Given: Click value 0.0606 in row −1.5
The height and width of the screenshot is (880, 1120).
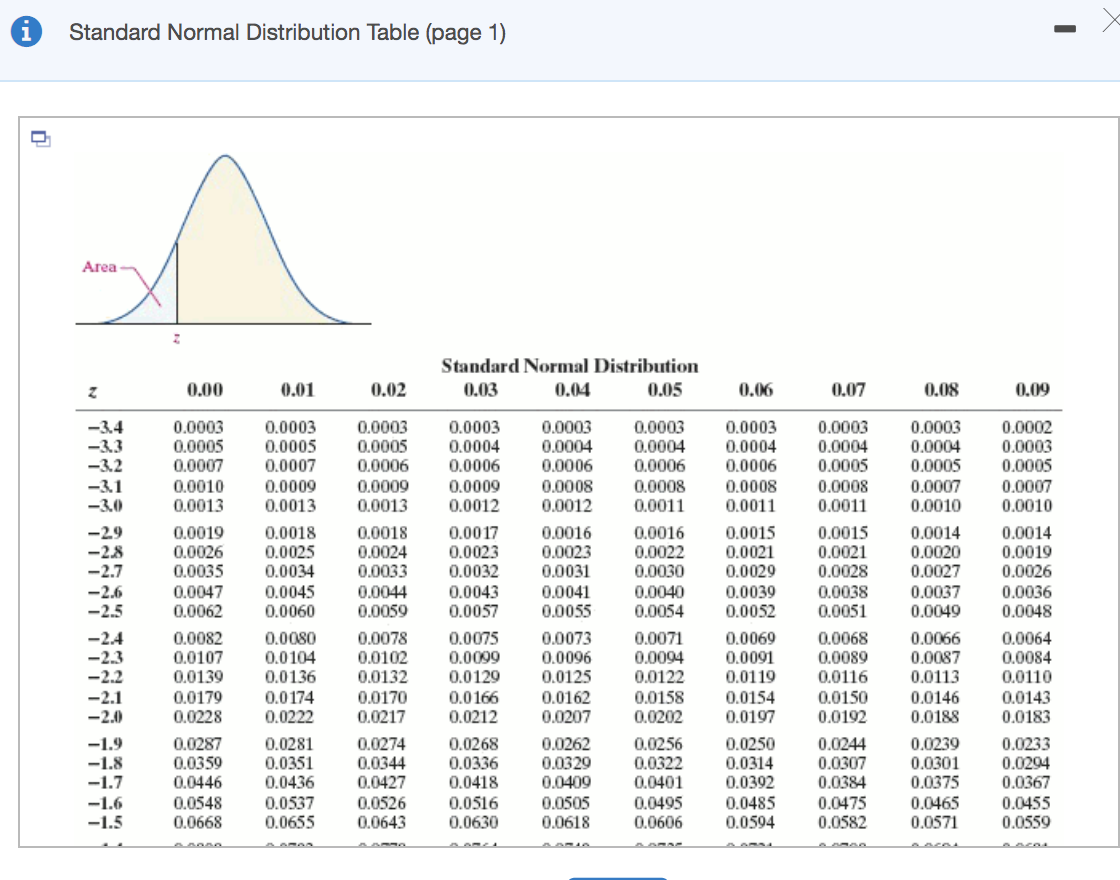Looking at the screenshot, I should 659,822.
